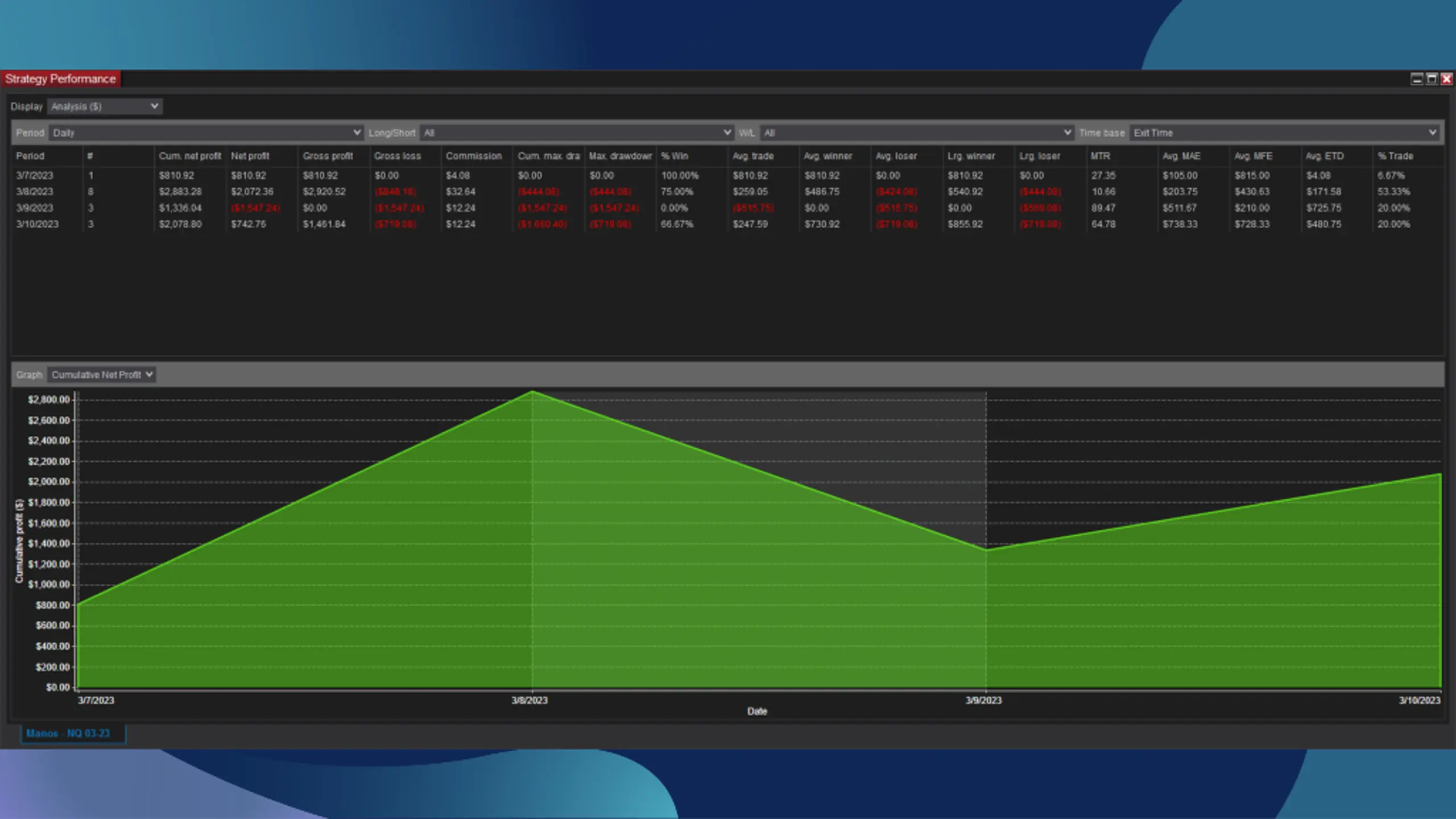Viewport: 1456px width, 819px height.
Task: Open the W/L All dropdown
Action: pos(916,133)
